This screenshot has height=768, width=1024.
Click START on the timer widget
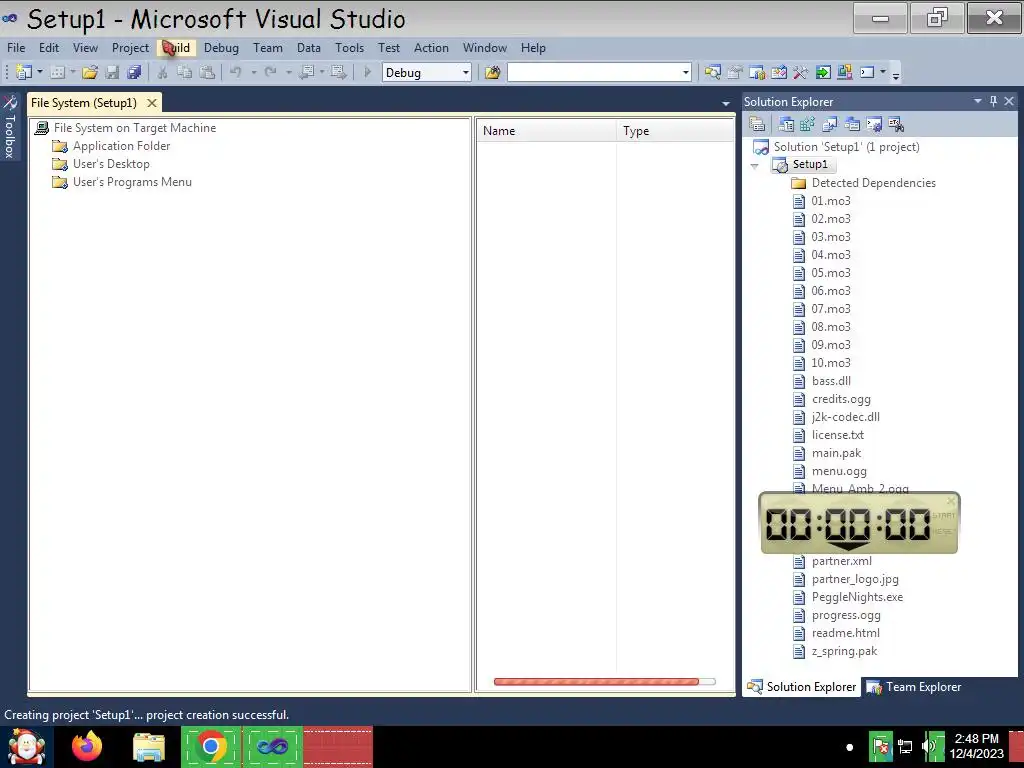pyautogui.click(x=944, y=515)
